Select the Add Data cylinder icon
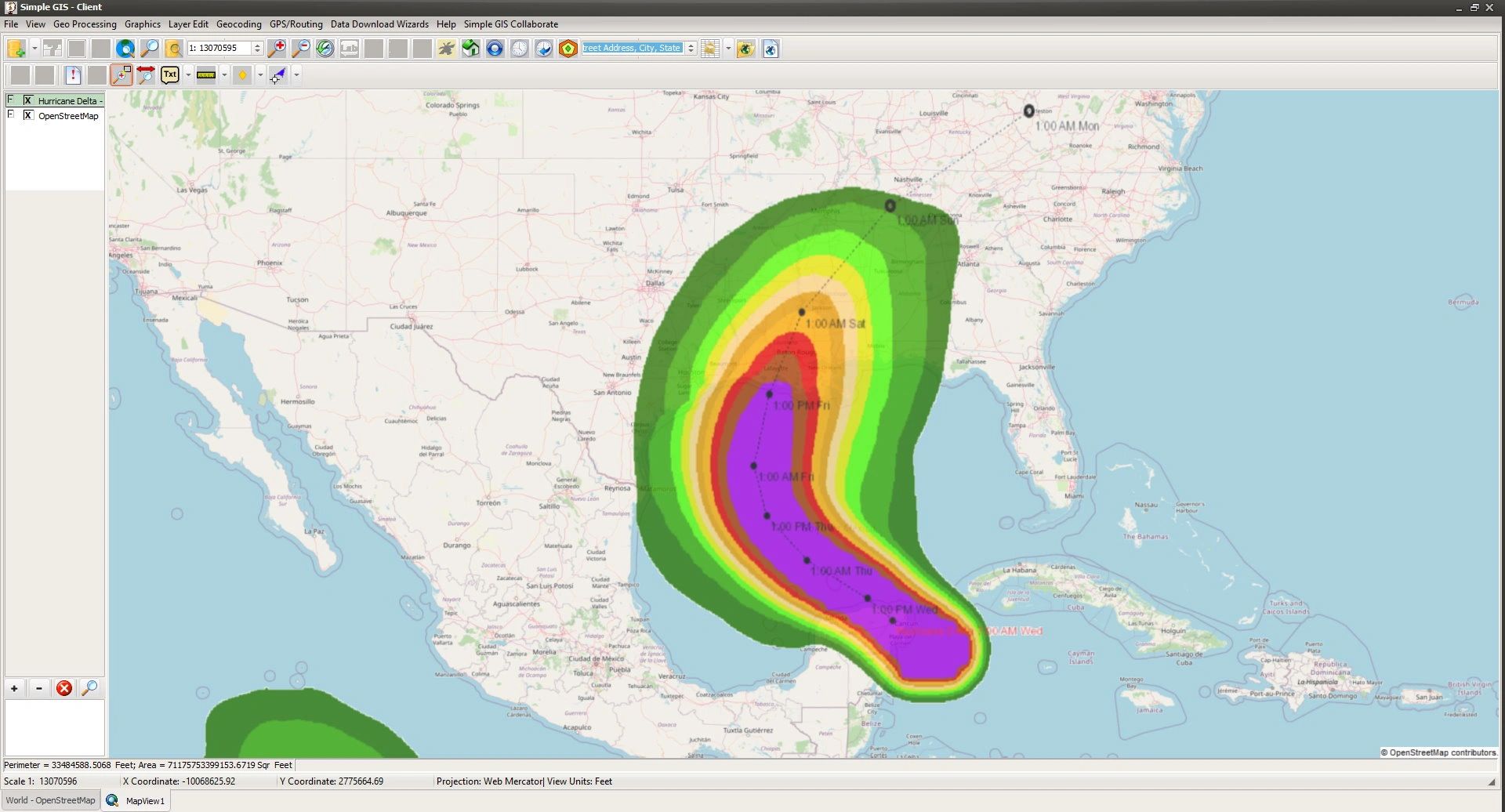1505x812 pixels. pos(14,48)
